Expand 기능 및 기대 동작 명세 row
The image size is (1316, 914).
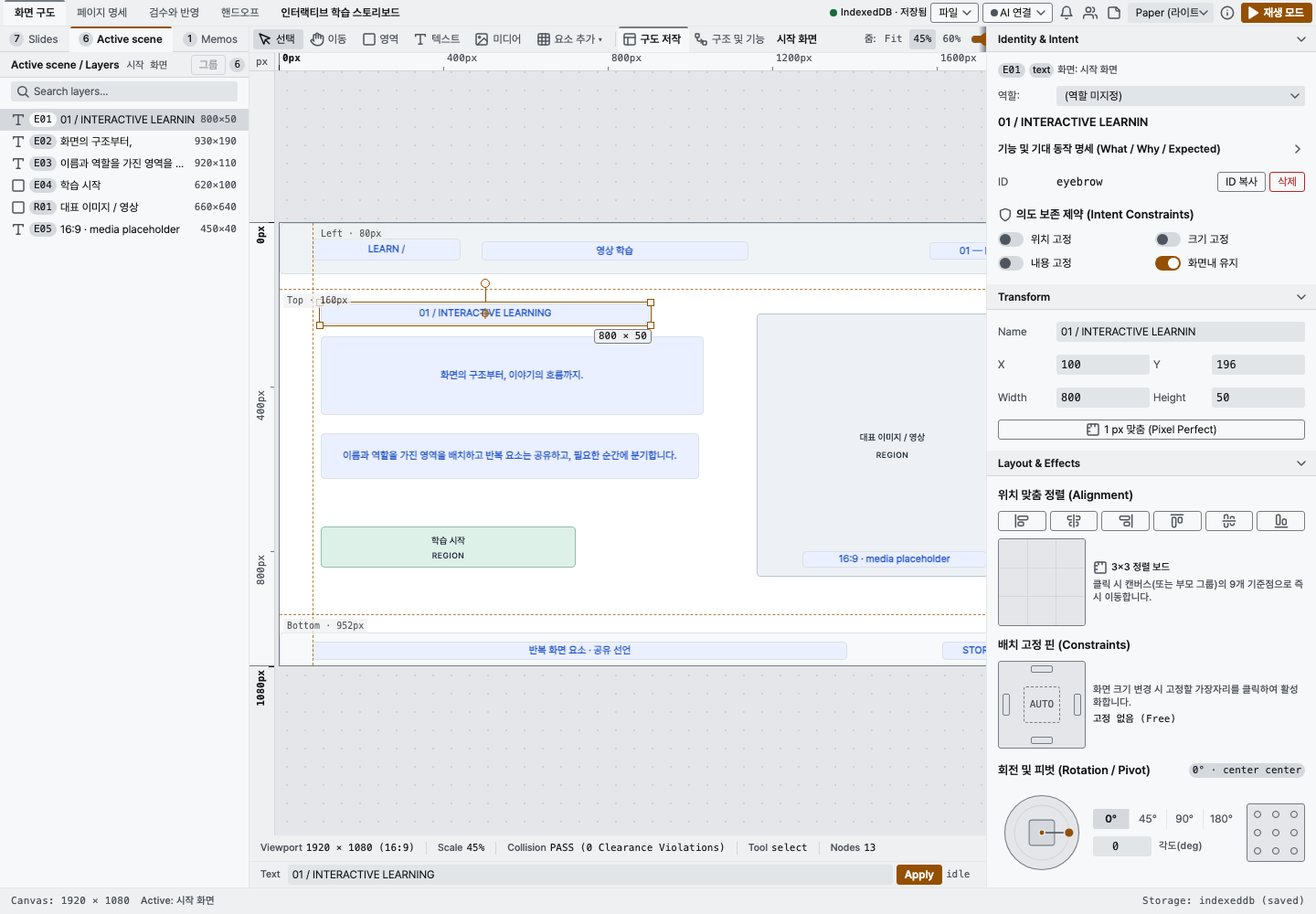tap(1151, 149)
